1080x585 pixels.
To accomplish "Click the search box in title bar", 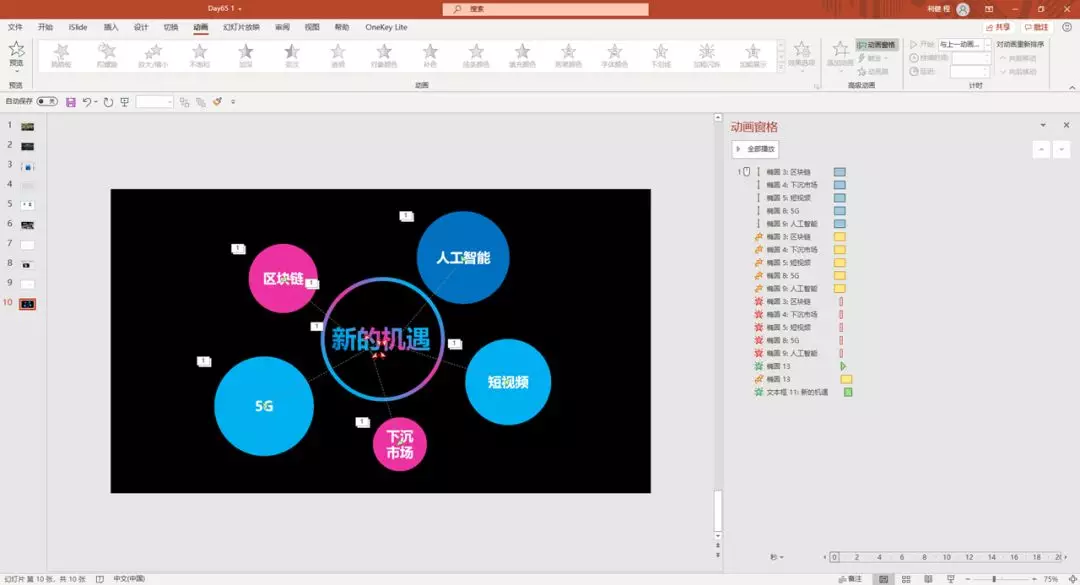I will [x=546, y=9].
